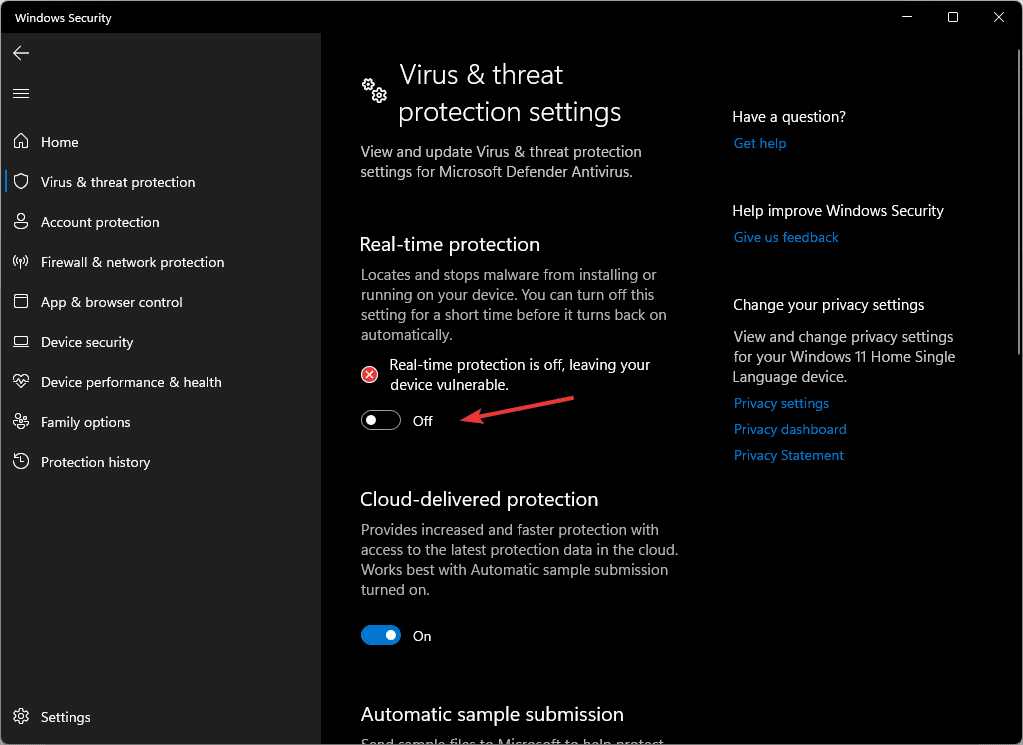Click Firewall & network protection antenna icon
Screen dimensions: 1023x745
(x=21, y=262)
